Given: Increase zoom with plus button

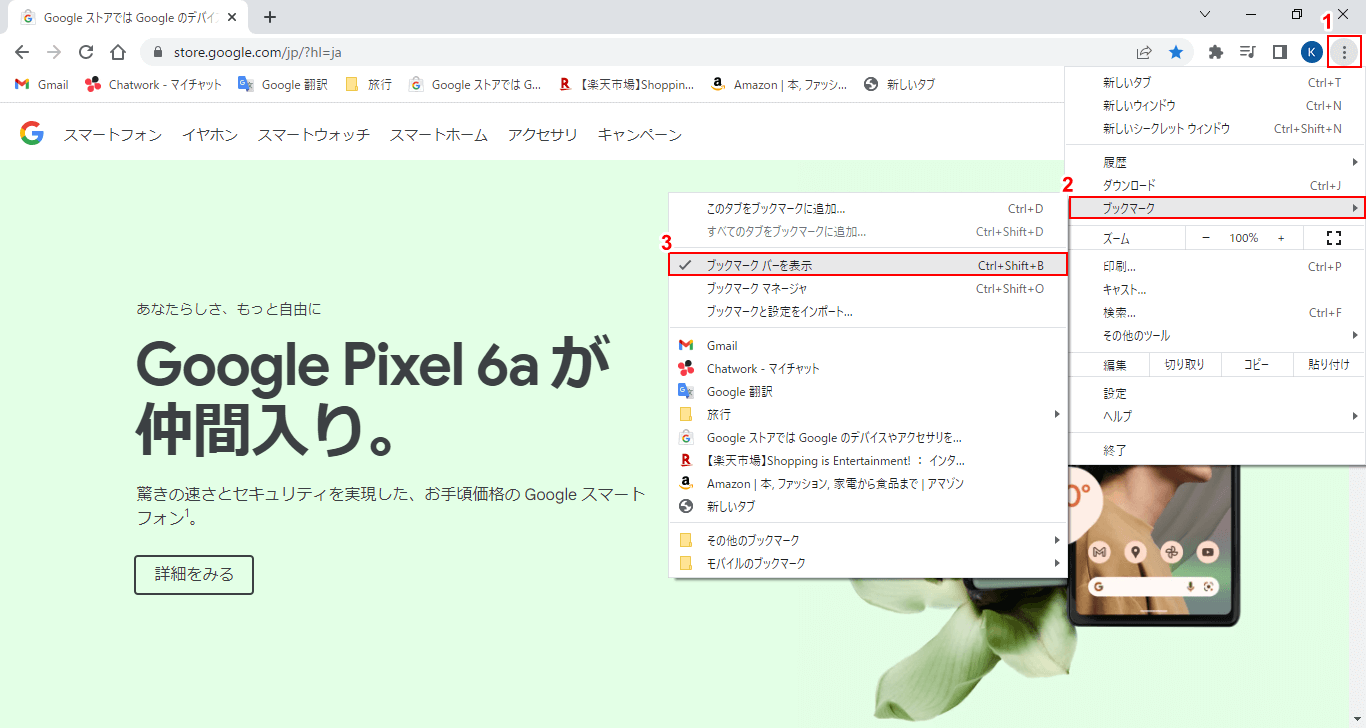Looking at the screenshot, I should coord(1281,238).
